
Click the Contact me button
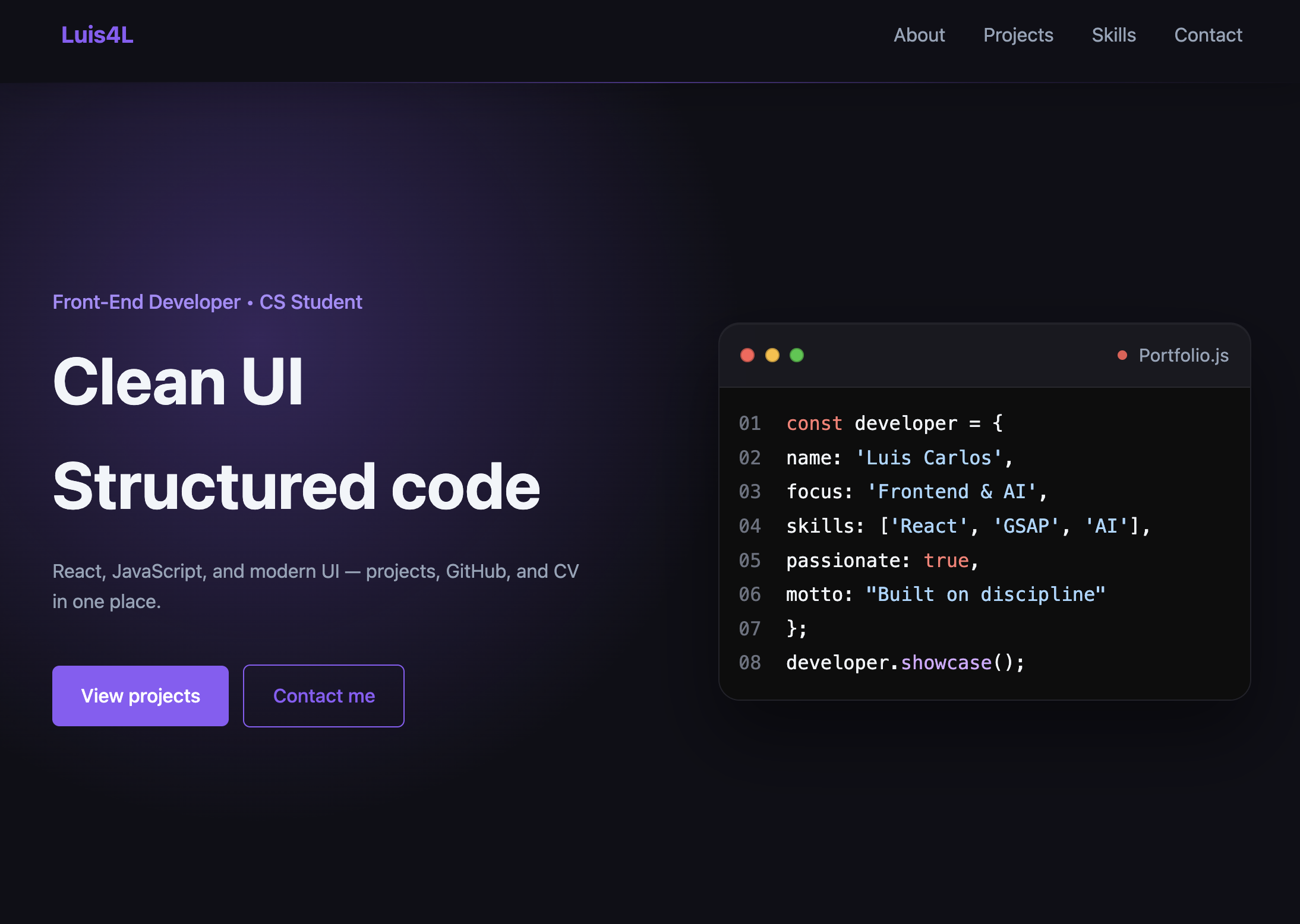(324, 696)
